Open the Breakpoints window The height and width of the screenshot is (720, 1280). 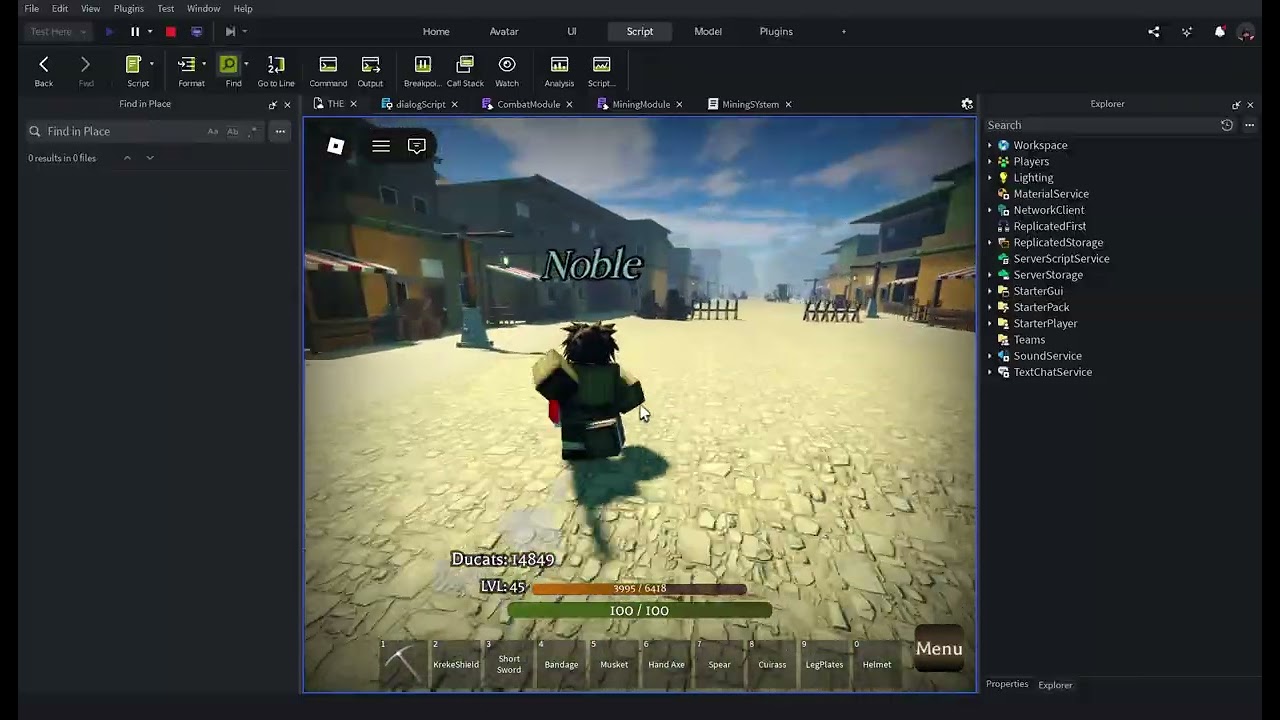423,71
